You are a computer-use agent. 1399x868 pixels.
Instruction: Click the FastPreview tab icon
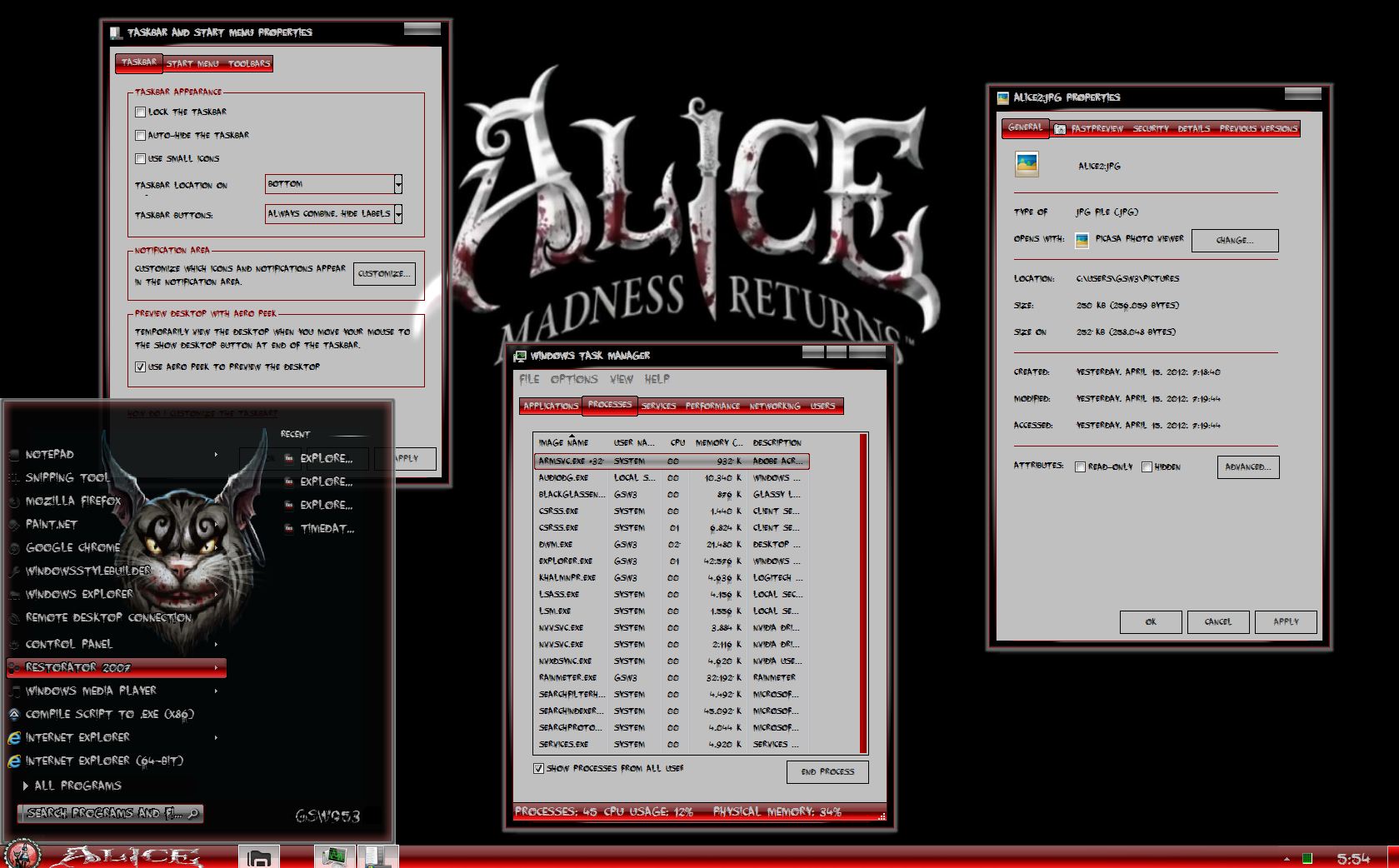(1060, 129)
